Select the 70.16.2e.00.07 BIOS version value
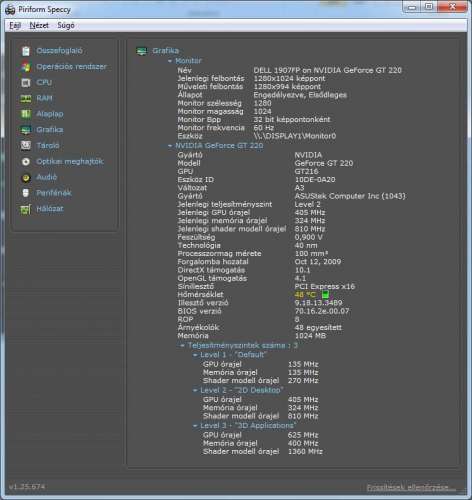Screen dimensions: 472x500 (322, 311)
